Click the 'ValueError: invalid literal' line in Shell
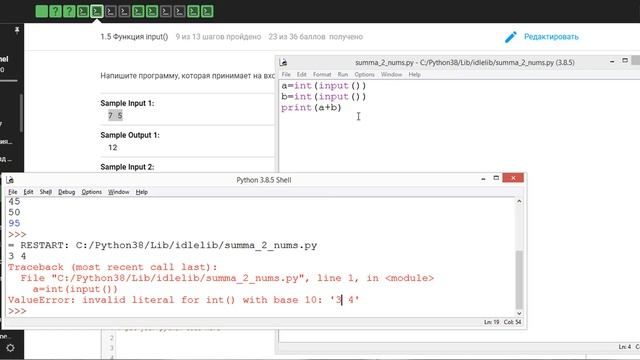 coord(183,300)
